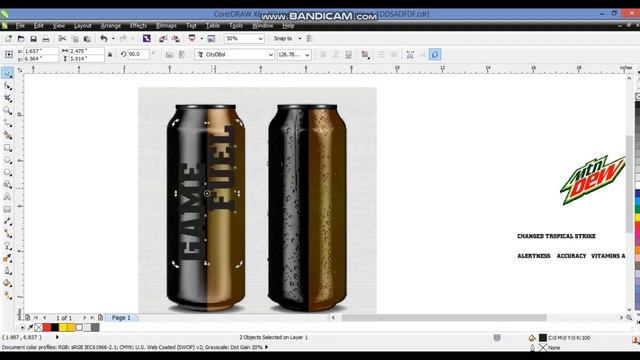Open text alignment options button
This screenshot has width=640, height=360.
(x=365, y=55)
